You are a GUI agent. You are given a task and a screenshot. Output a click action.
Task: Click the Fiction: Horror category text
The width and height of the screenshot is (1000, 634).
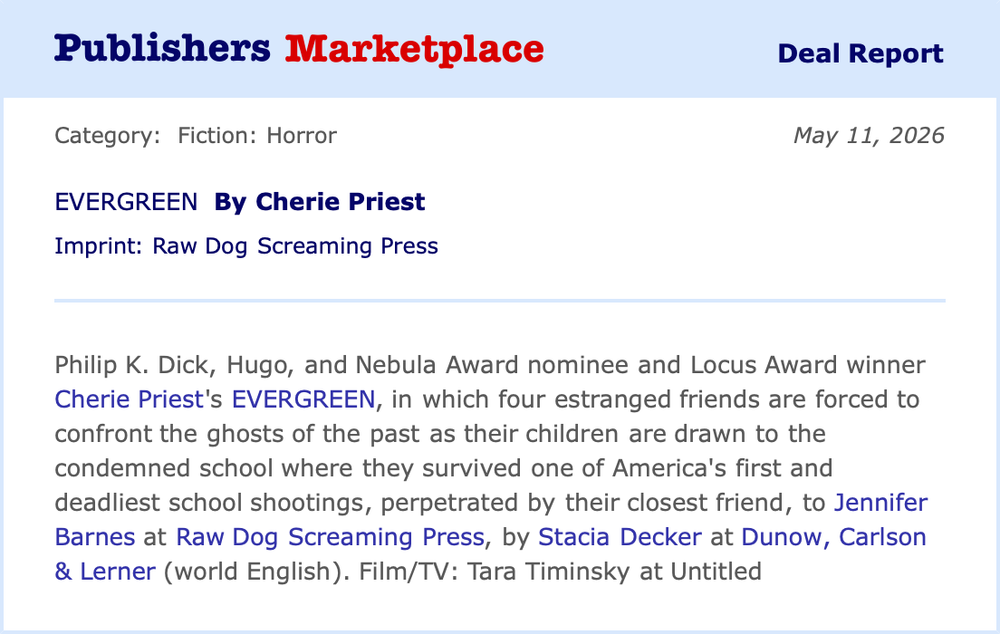(x=257, y=135)
